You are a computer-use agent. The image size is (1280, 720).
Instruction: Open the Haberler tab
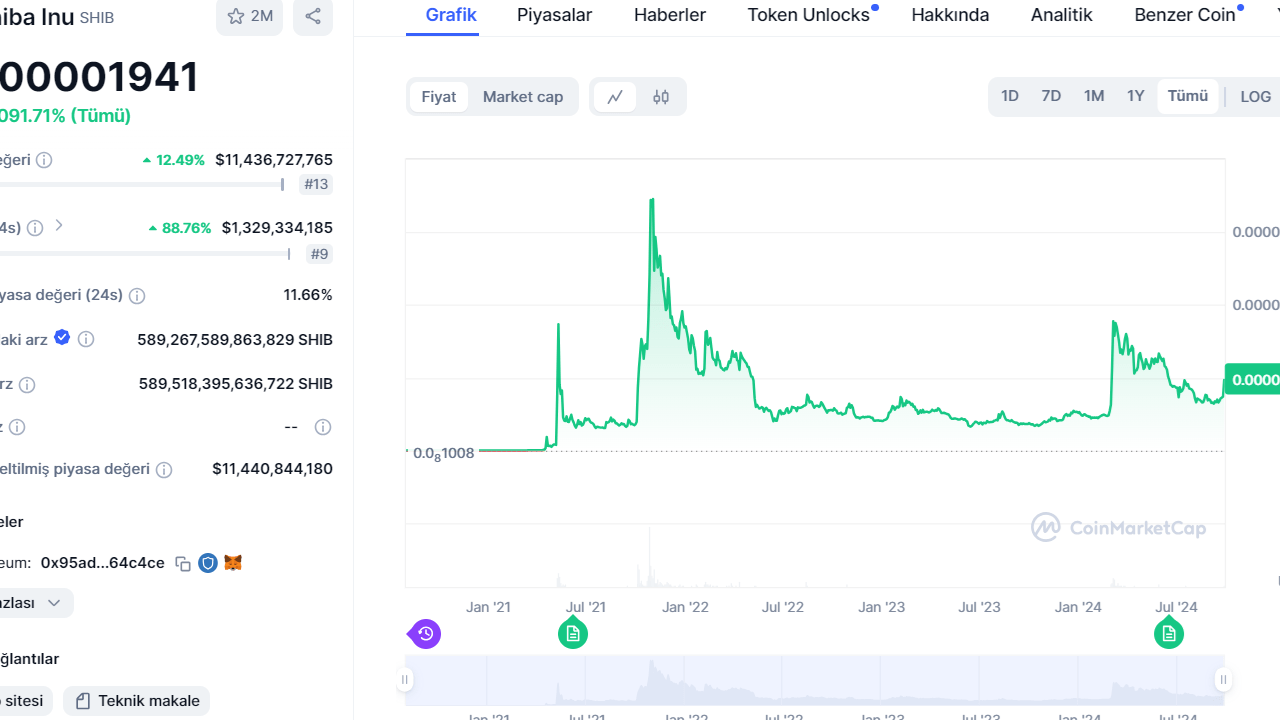click(670, 15)
